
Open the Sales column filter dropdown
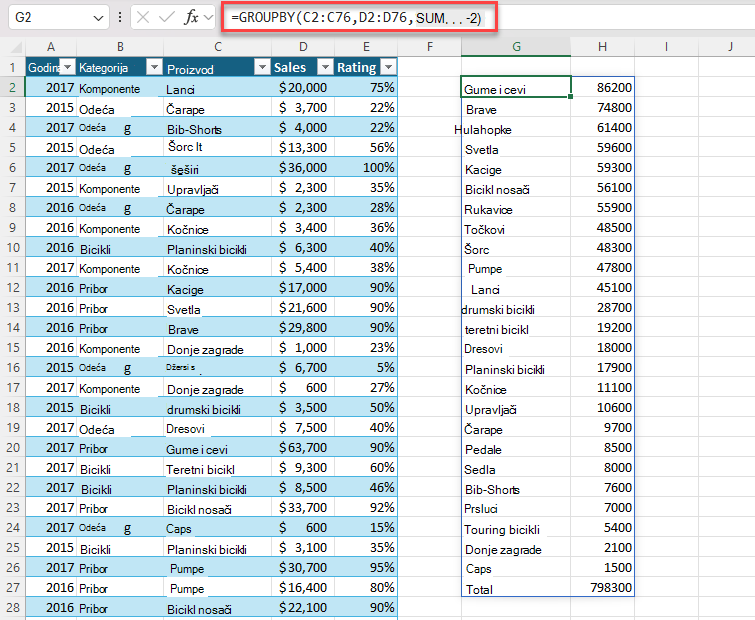pos(326,67)
